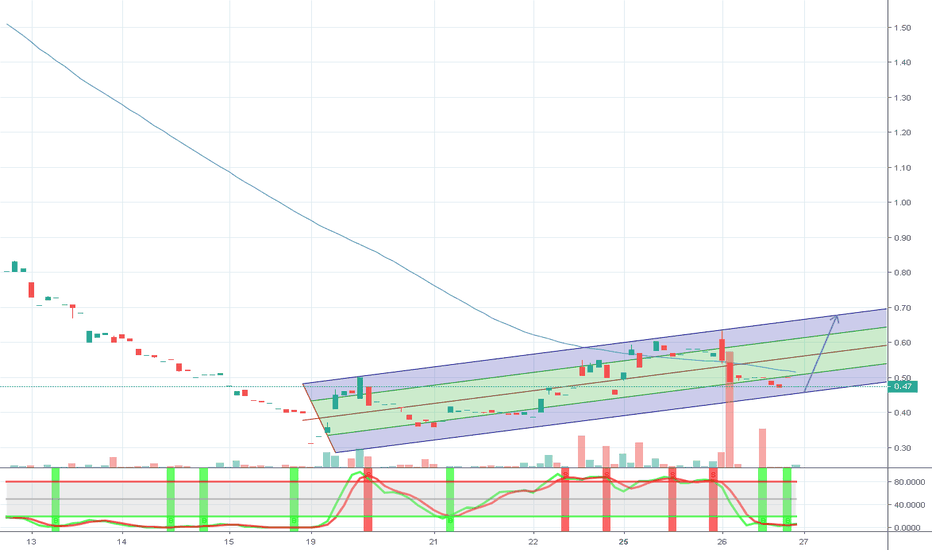The height and width of the screenshot is (550, 932).
Task: Click date label 15 on time axis
Action: click(x=229, y=542)
